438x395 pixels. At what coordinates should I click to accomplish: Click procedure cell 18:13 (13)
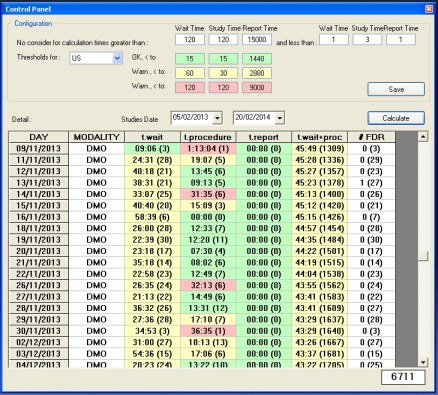(208, 342)
